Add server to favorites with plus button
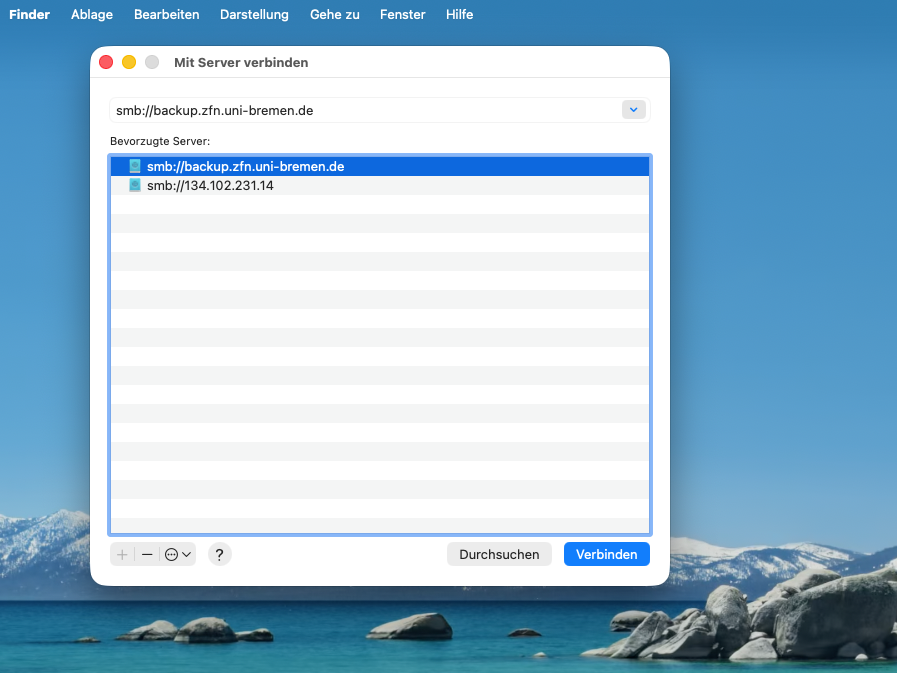The height and width of the screenshot is (673, 897). [x=122, y=554]
